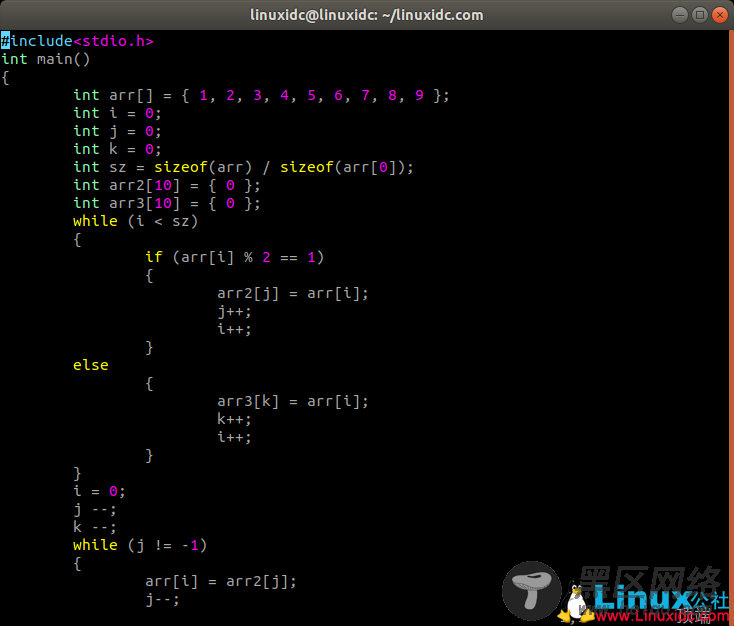Image resolution: width=734 pixels, height=626 pixels.
Task: Click the 'int arr[] = { 1, 2...' line
Action: tap(261, 96)
